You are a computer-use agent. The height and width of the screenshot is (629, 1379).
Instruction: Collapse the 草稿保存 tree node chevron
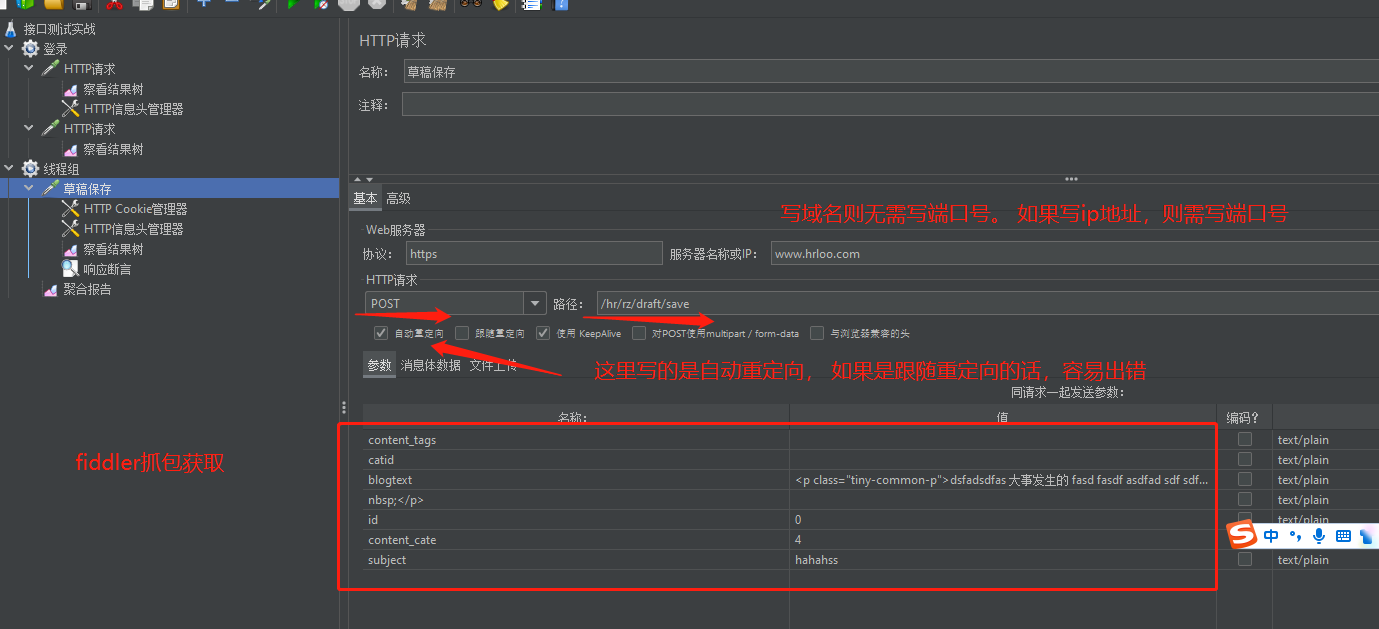[29, 189]
